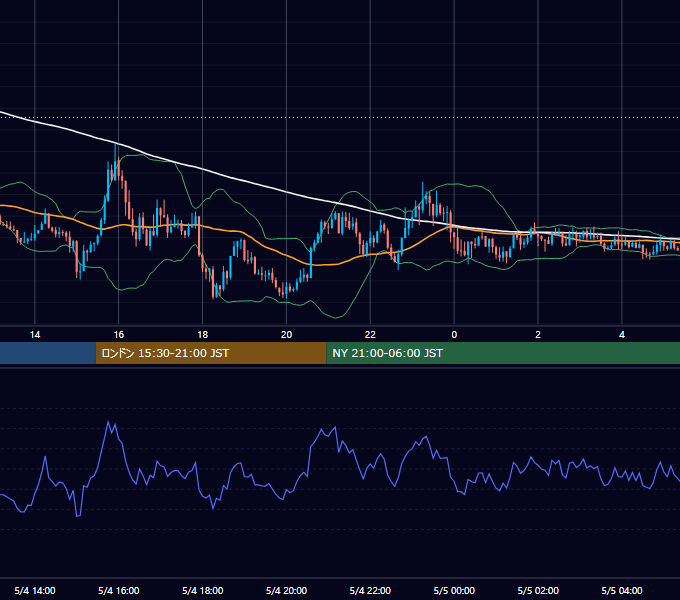
Task: Select the London 15:30-21:00 JST session bar
Action: pos(211,353)
